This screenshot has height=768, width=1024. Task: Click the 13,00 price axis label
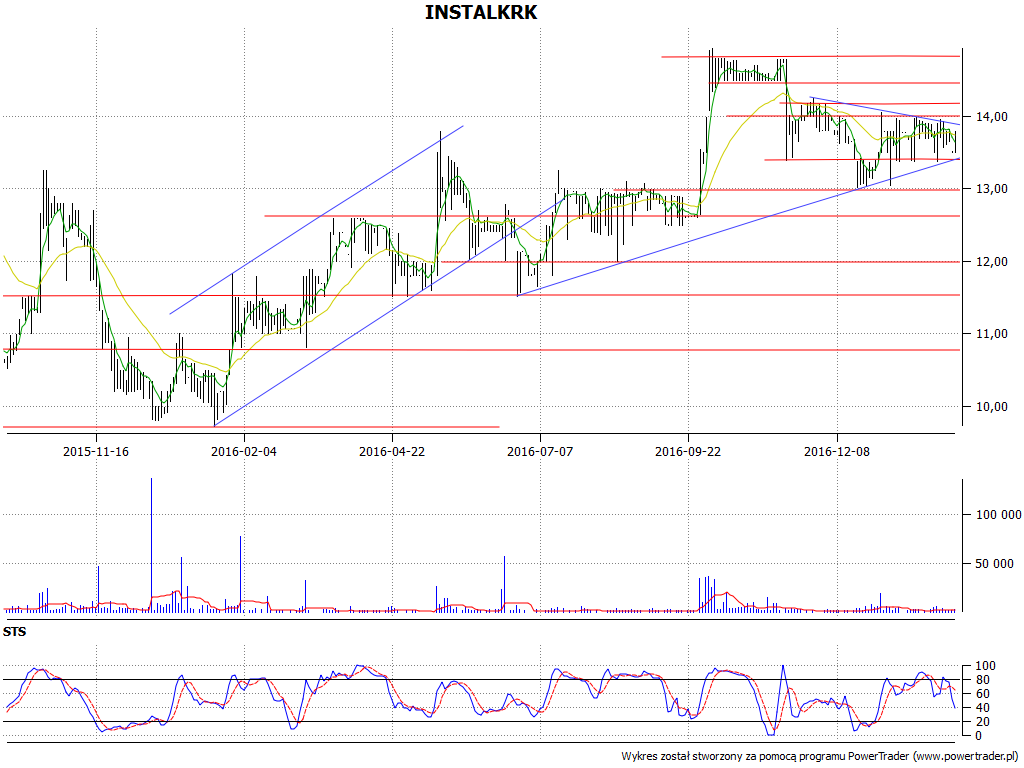[992, 189]
